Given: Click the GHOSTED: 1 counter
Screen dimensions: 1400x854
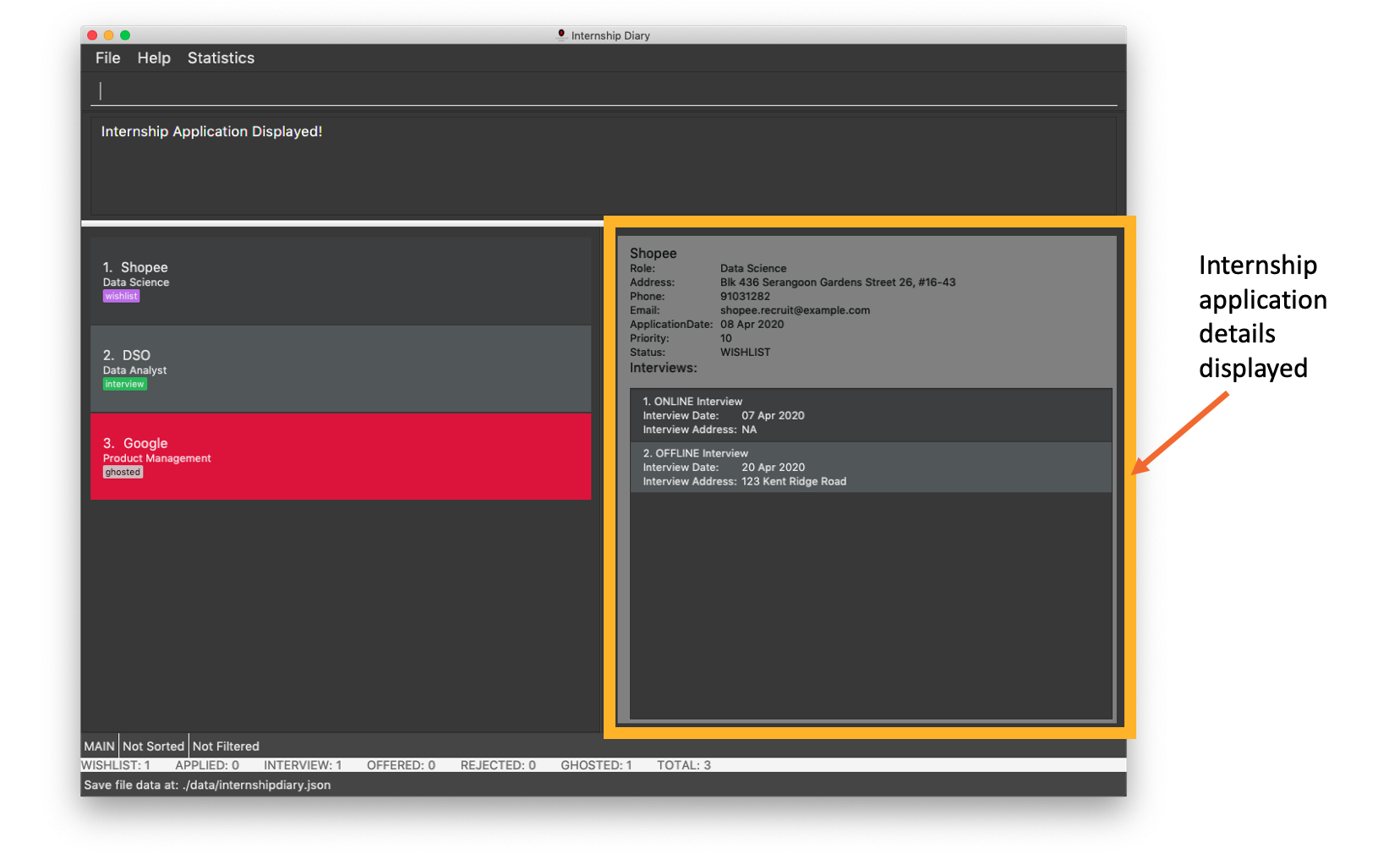Looking at the screenshot, I should 596,765.
